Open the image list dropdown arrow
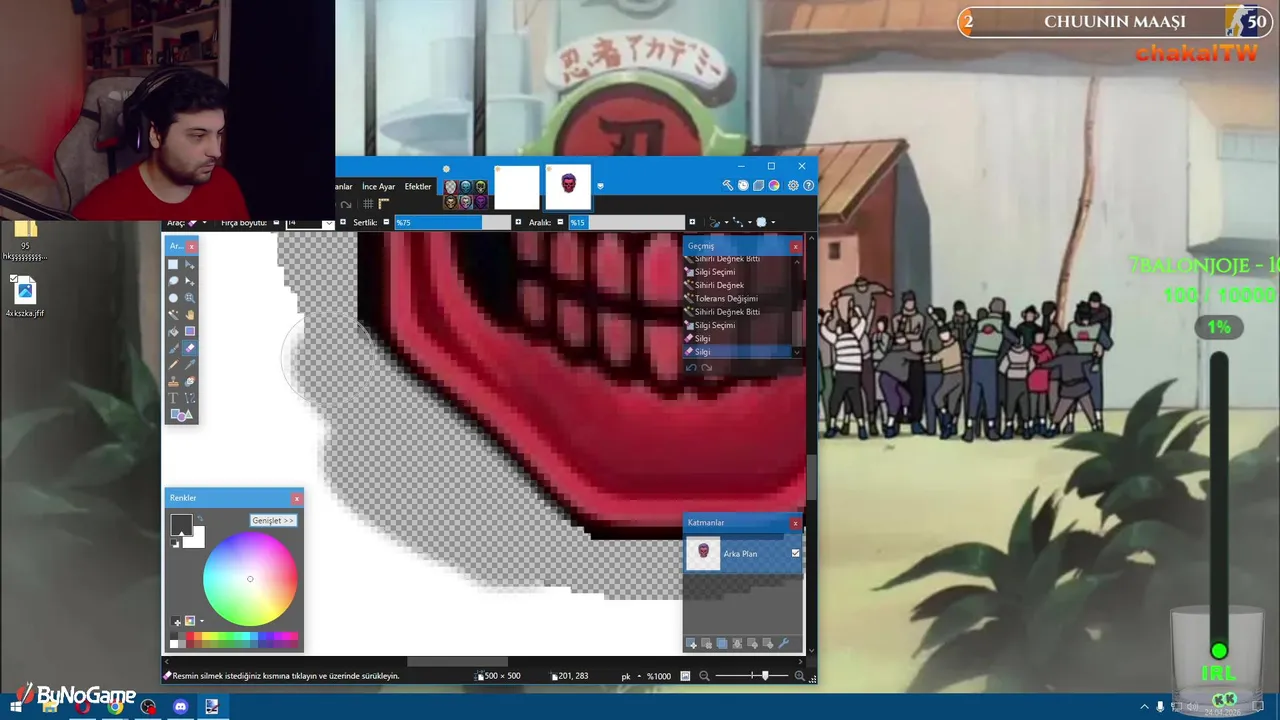1280x720 pixels. tap(600, 186)
